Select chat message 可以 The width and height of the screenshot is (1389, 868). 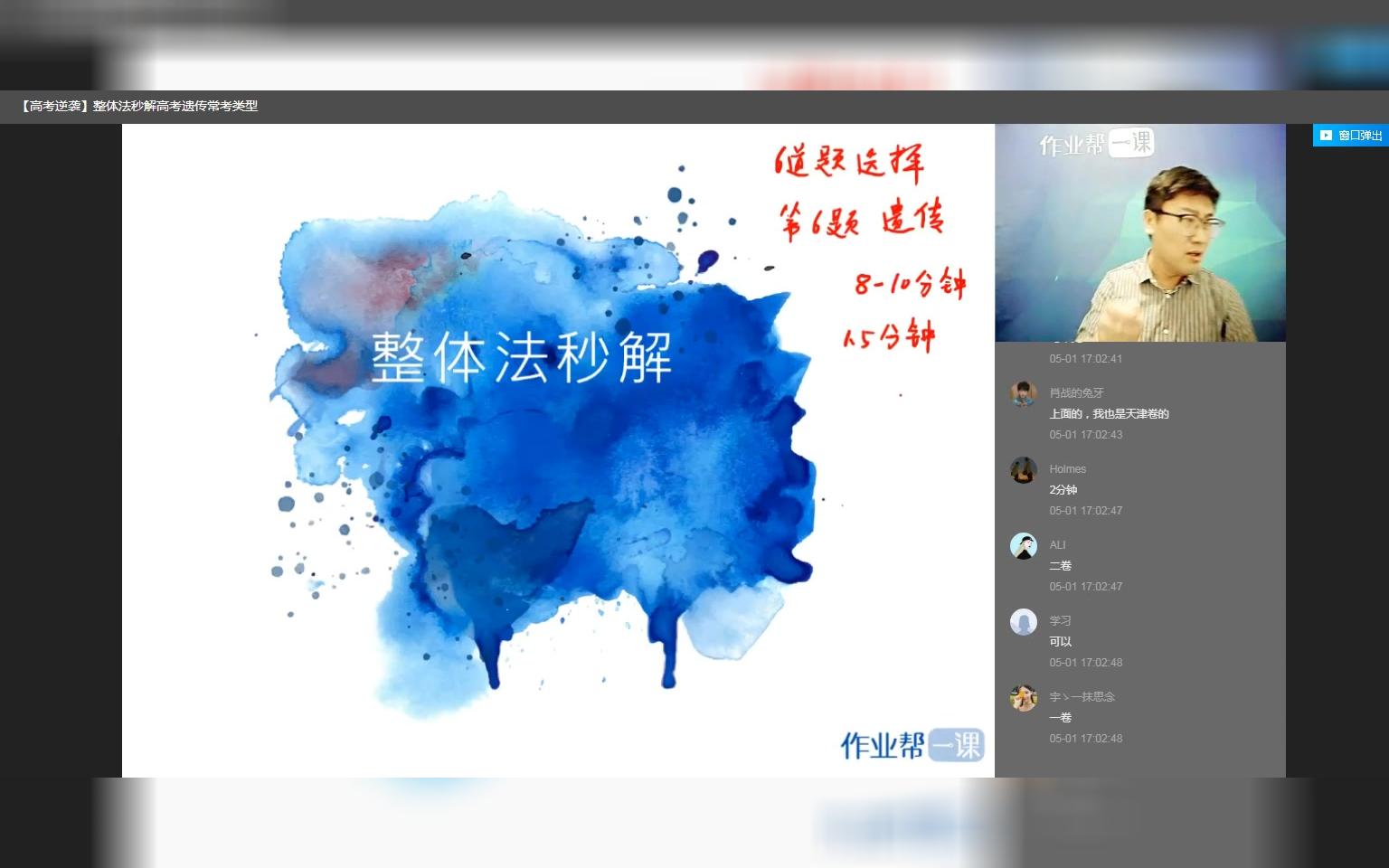click(x=1060, y=642)
